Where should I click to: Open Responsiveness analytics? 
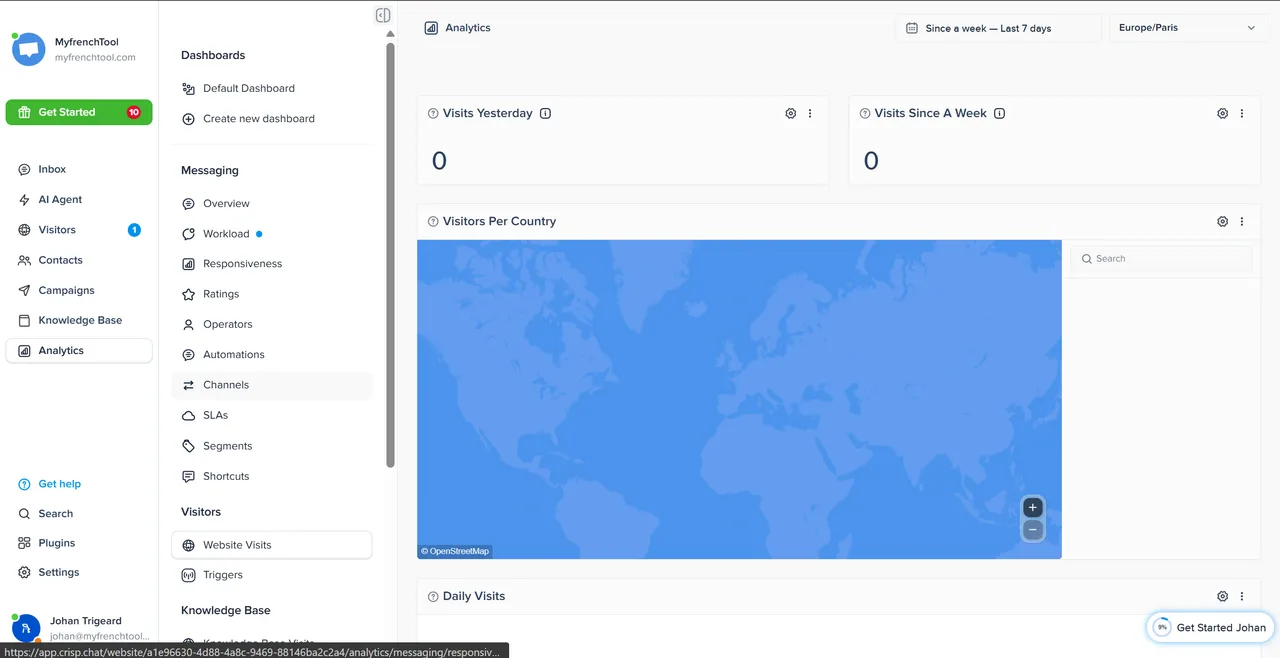point(272,264)
